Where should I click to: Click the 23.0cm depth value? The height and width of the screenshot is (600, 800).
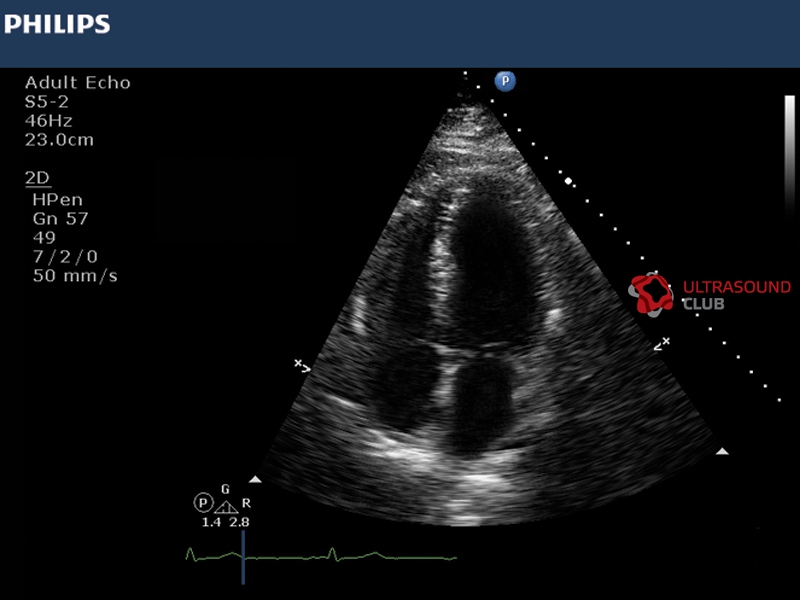pos(59,140)
